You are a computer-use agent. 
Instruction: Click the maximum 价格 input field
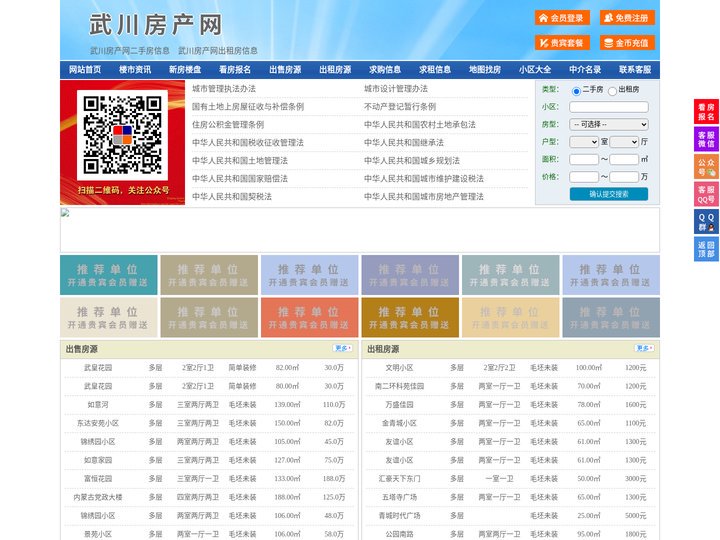[x=624, y=177]
